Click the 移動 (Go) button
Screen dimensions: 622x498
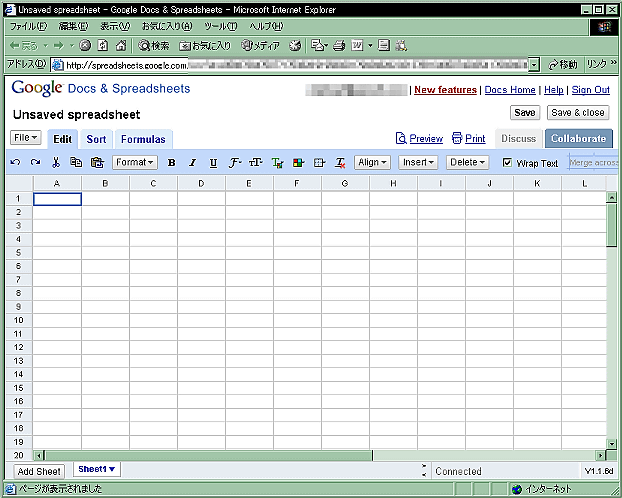tap(563, 64)
